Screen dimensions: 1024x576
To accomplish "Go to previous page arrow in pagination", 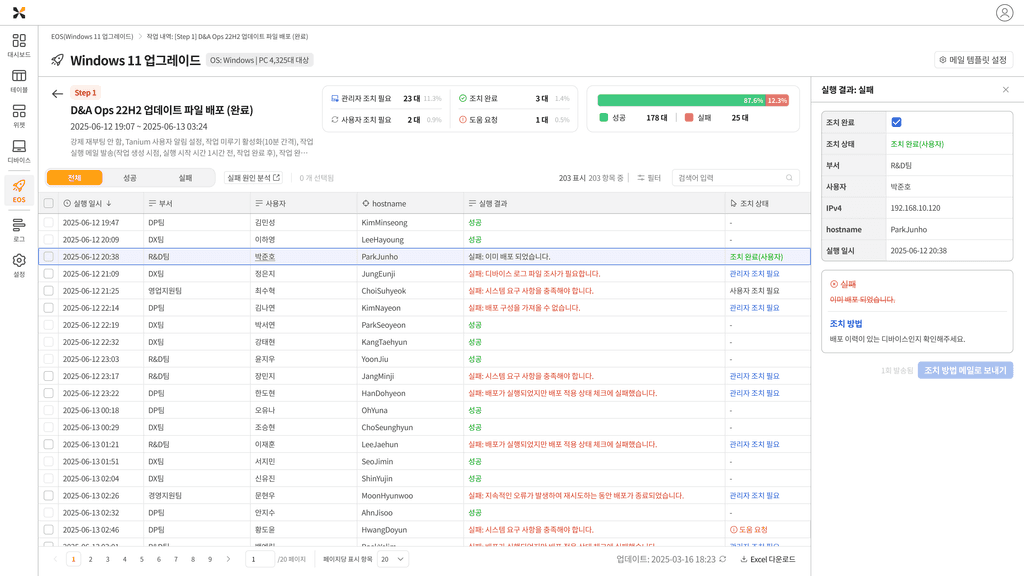I will 56,559.
